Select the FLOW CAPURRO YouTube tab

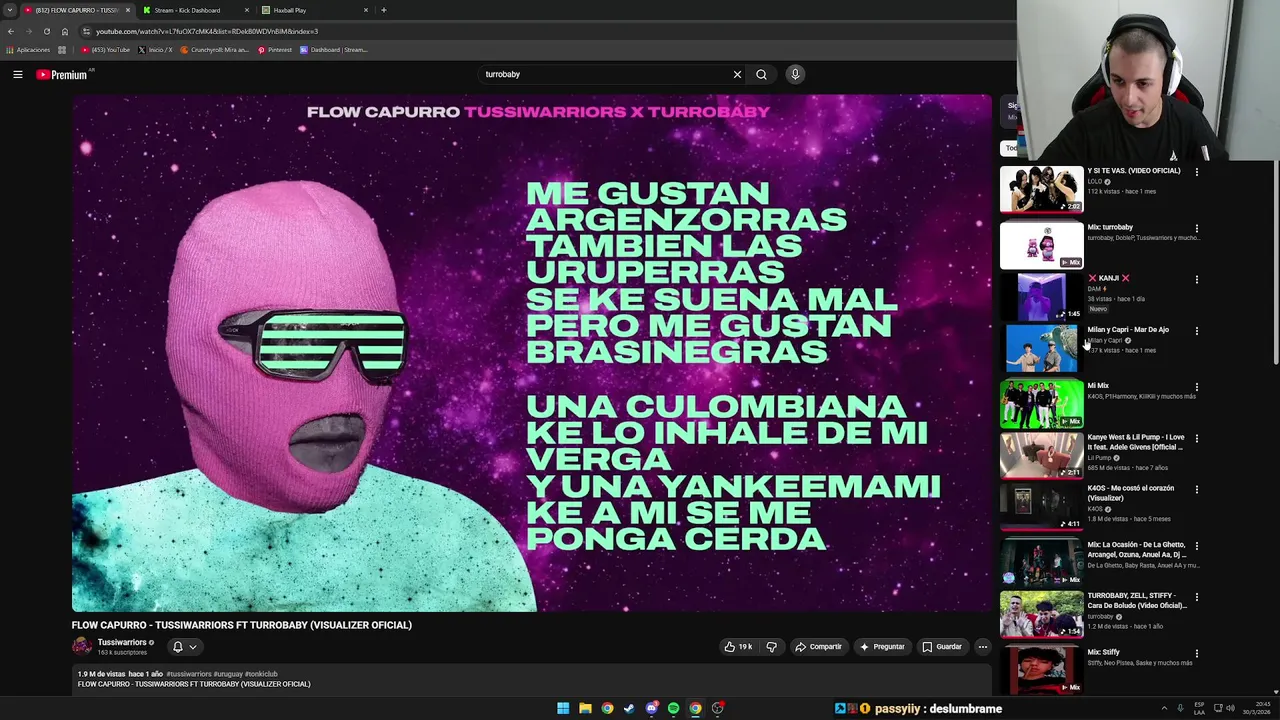point(77,10)
